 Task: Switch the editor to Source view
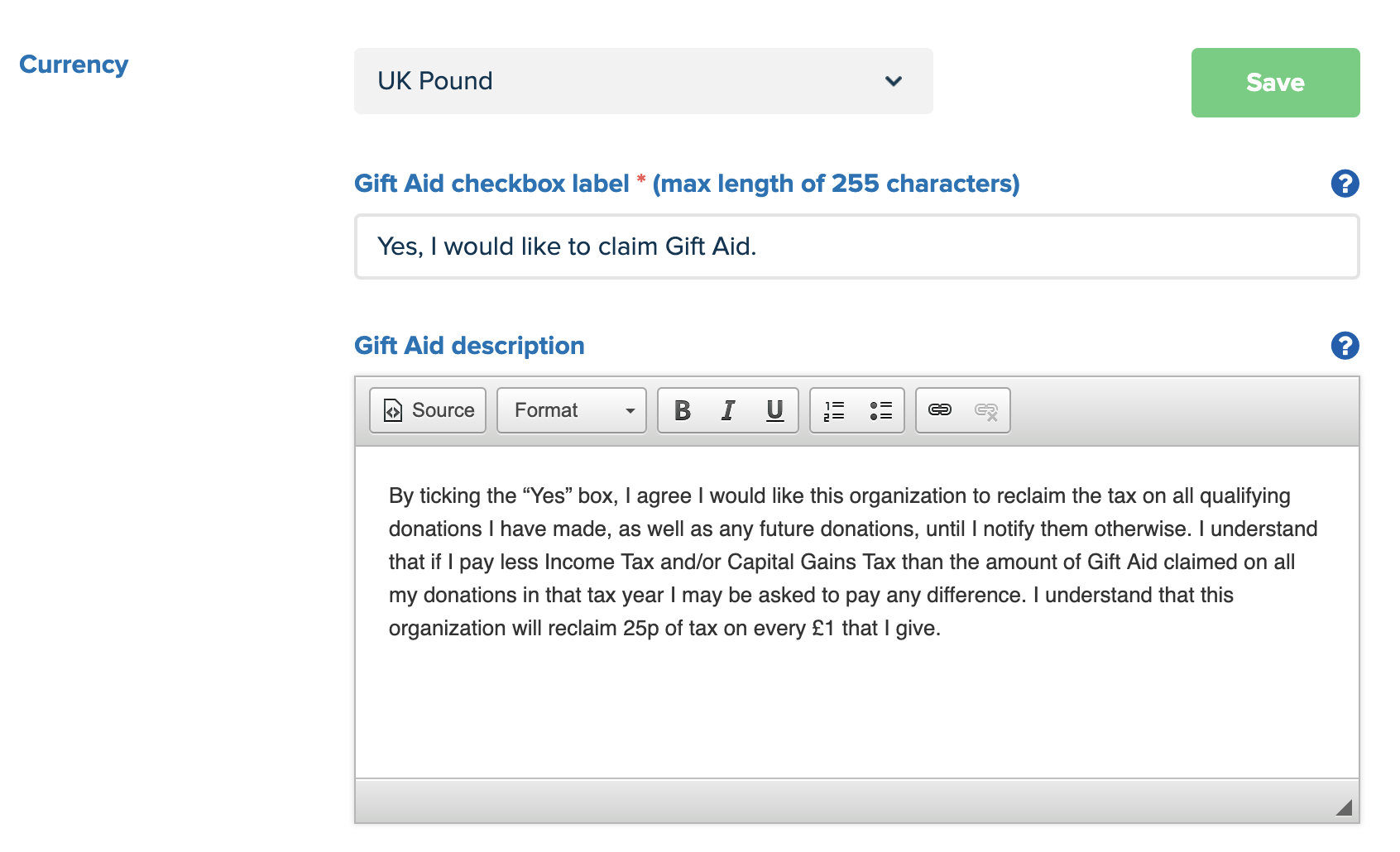coord(428,410)
